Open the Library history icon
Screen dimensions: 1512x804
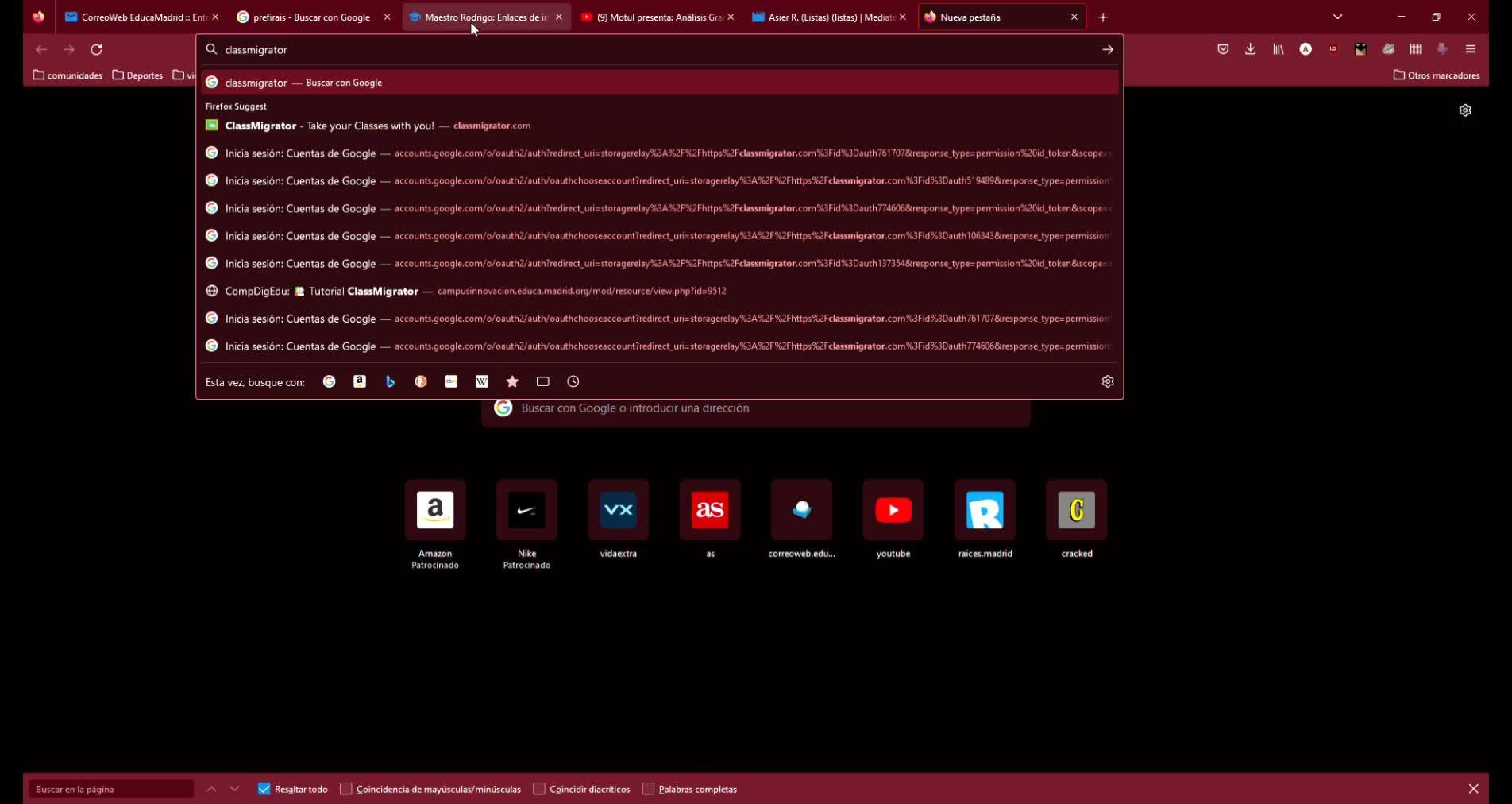[1278, 49]
